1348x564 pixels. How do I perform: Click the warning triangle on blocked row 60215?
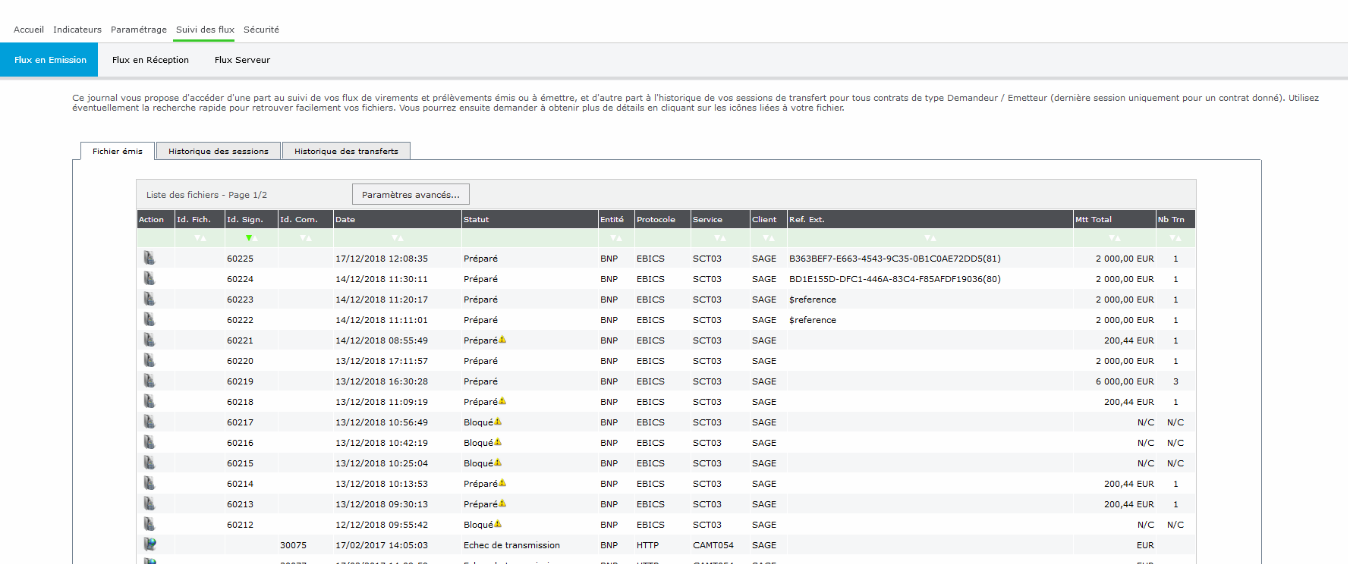tap(498, 463)
